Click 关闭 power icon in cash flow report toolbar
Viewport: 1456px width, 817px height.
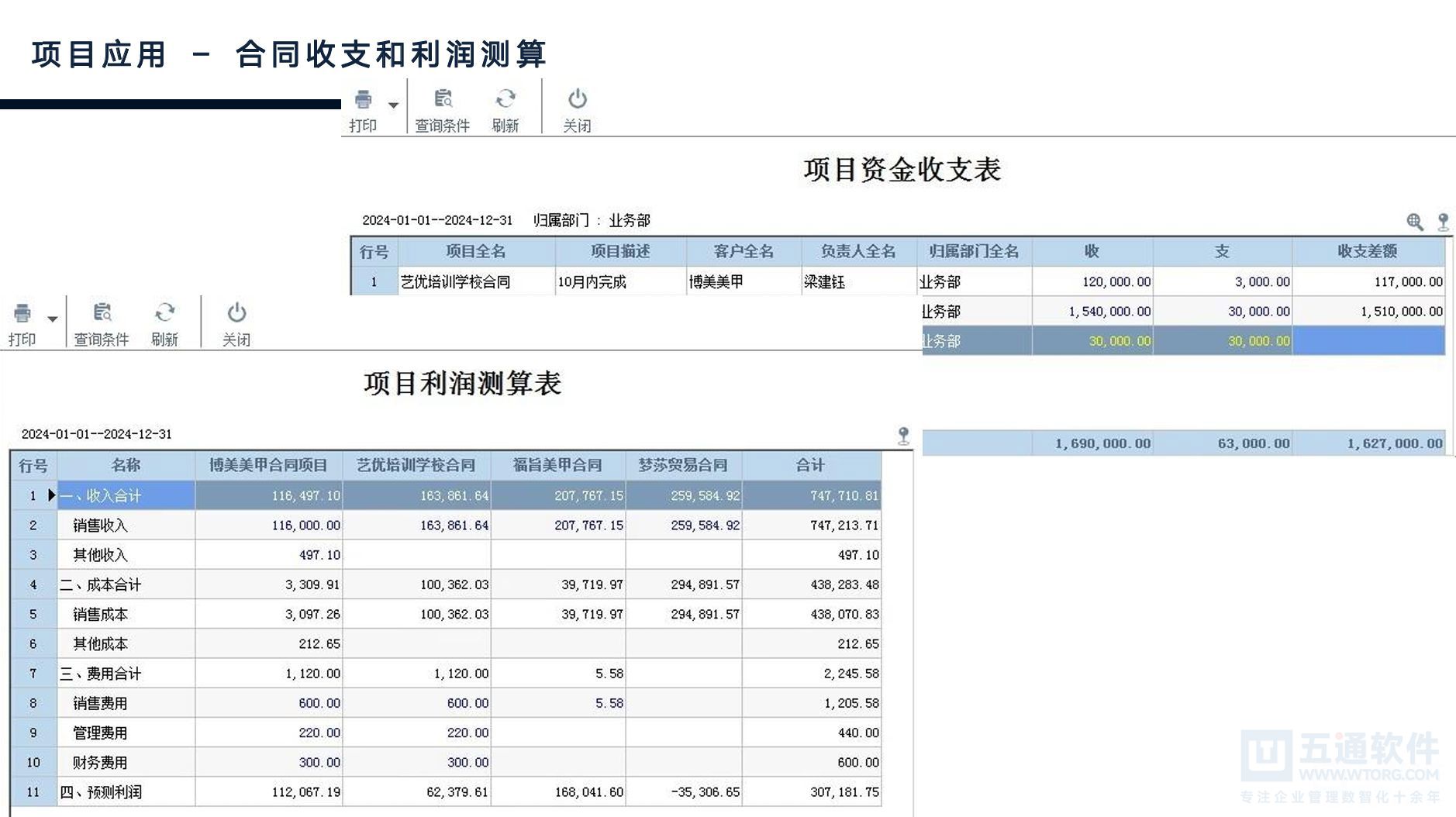click(x=578, y=98)
